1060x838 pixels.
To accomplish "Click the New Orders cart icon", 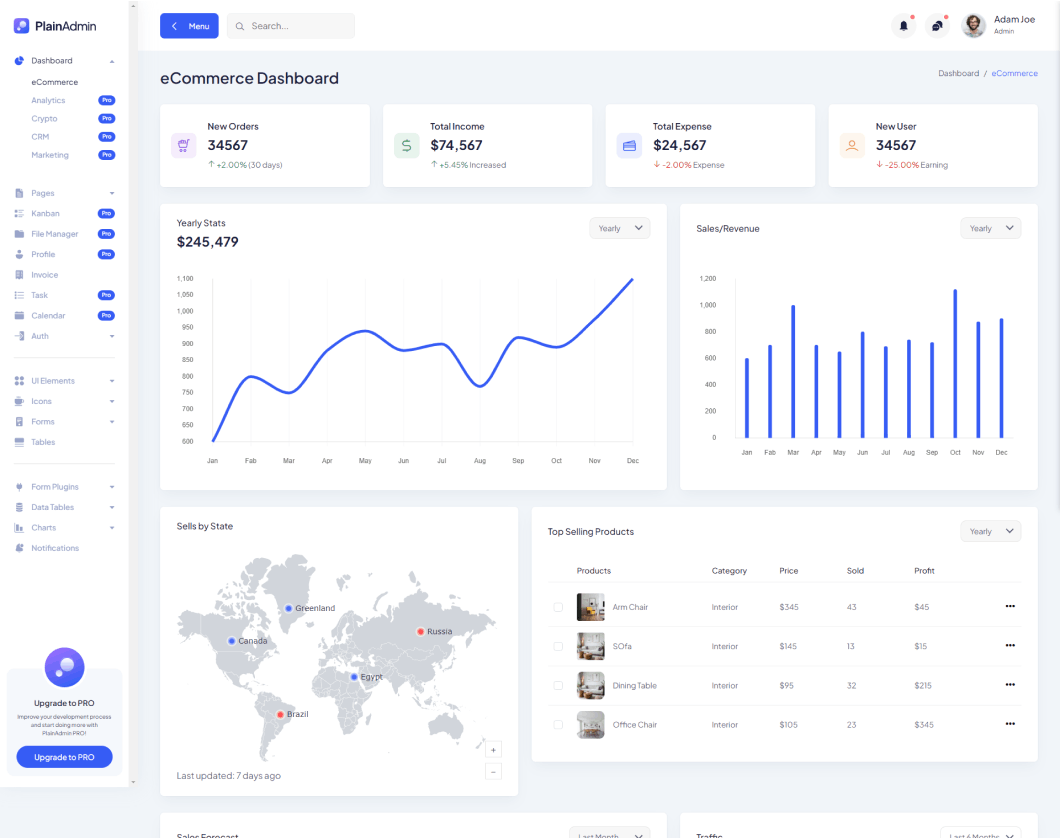I will coord(183,145).
